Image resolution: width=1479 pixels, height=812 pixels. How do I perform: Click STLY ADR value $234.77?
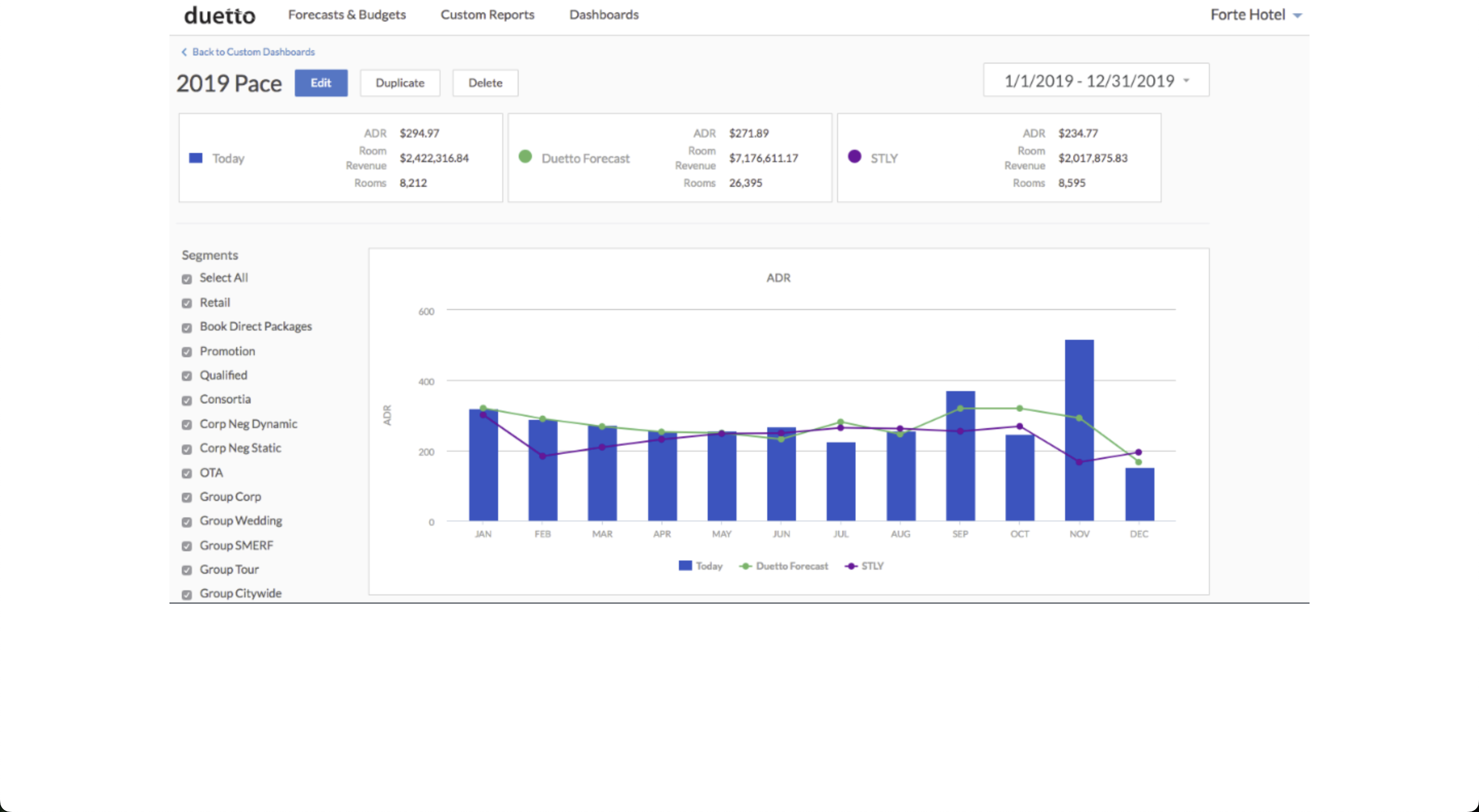point(1078,133)
